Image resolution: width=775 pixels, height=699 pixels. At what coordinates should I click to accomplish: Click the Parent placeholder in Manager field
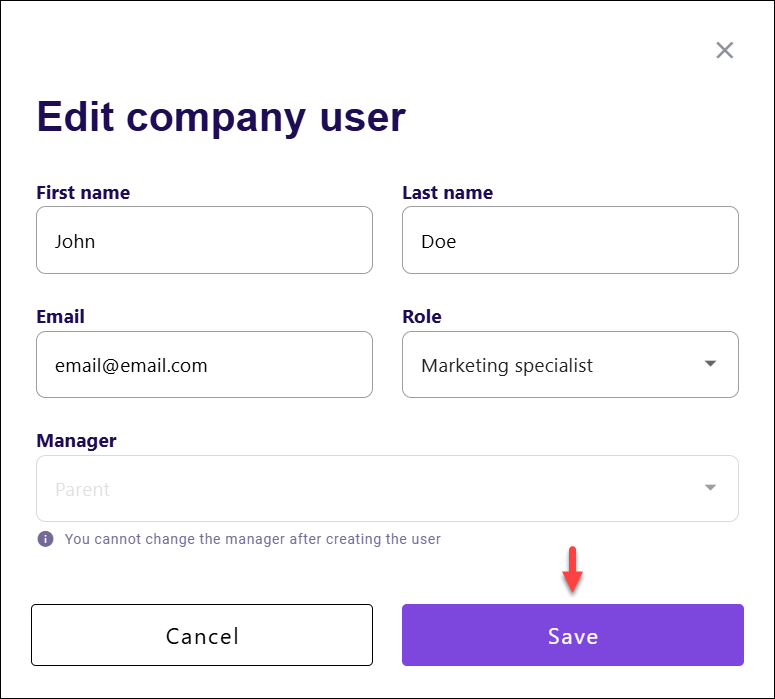pyautogui.click(x=82, y=489)
